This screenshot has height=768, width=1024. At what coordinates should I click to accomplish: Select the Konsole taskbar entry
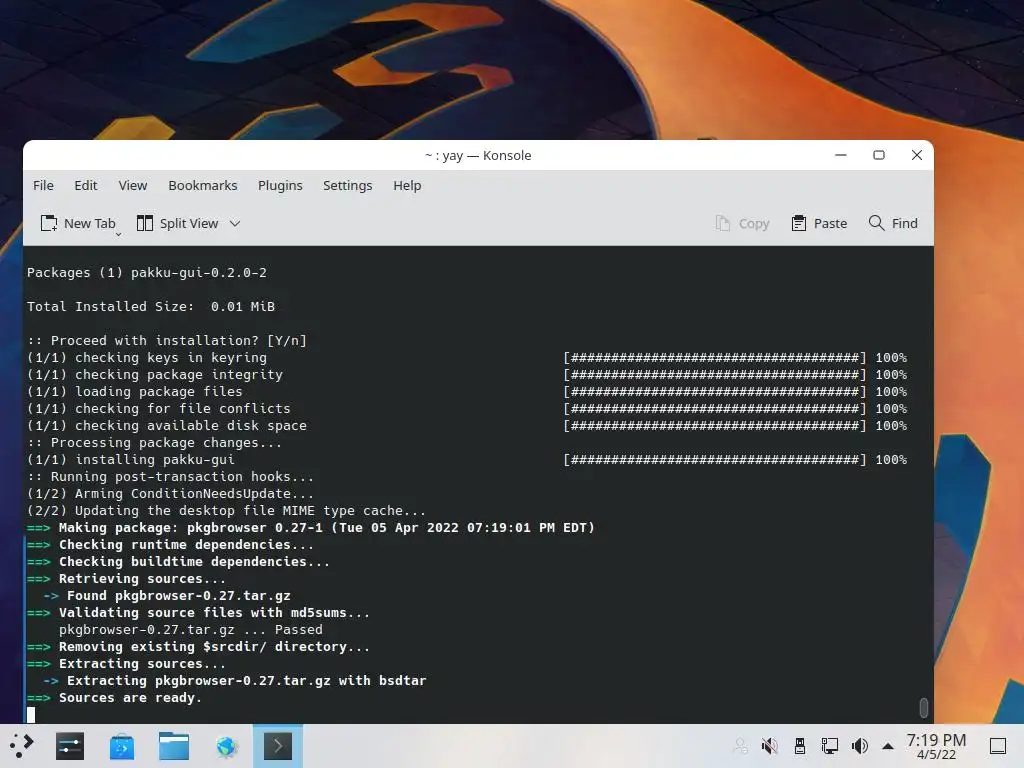click(x=278, y=746)
